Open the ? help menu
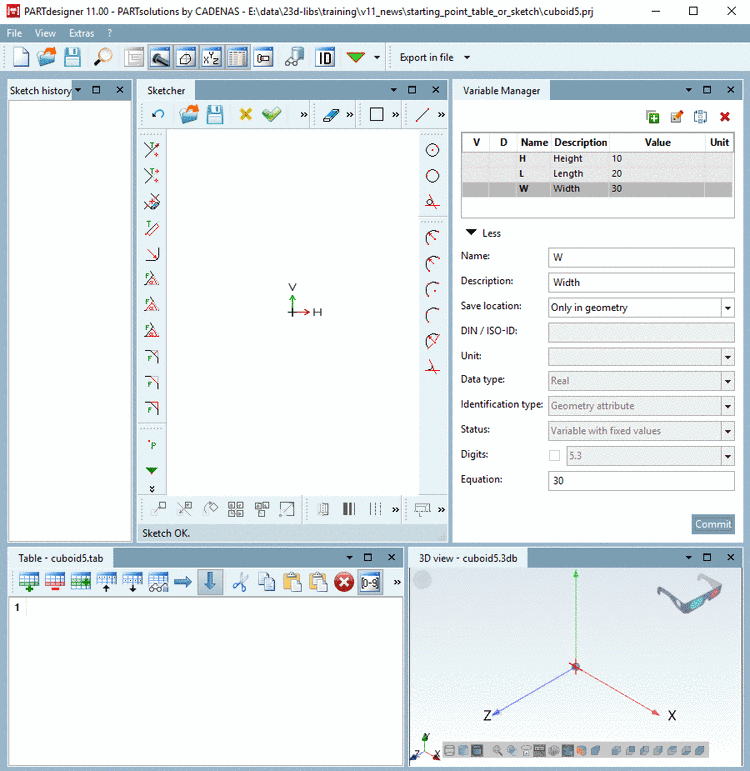750x771 pixels. click(x=110, y=33)
